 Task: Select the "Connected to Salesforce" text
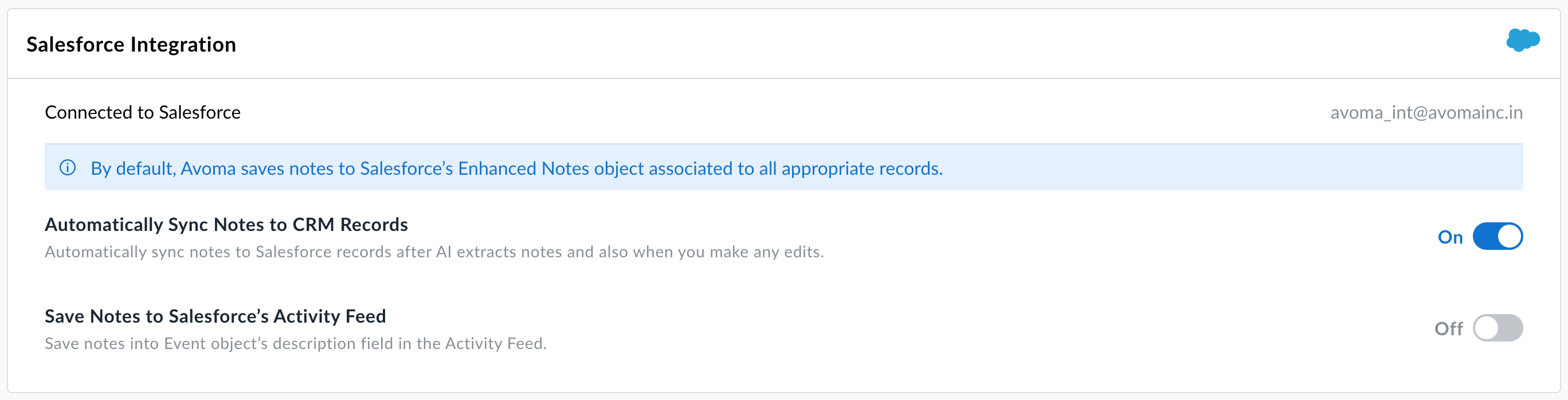point(143,113)
